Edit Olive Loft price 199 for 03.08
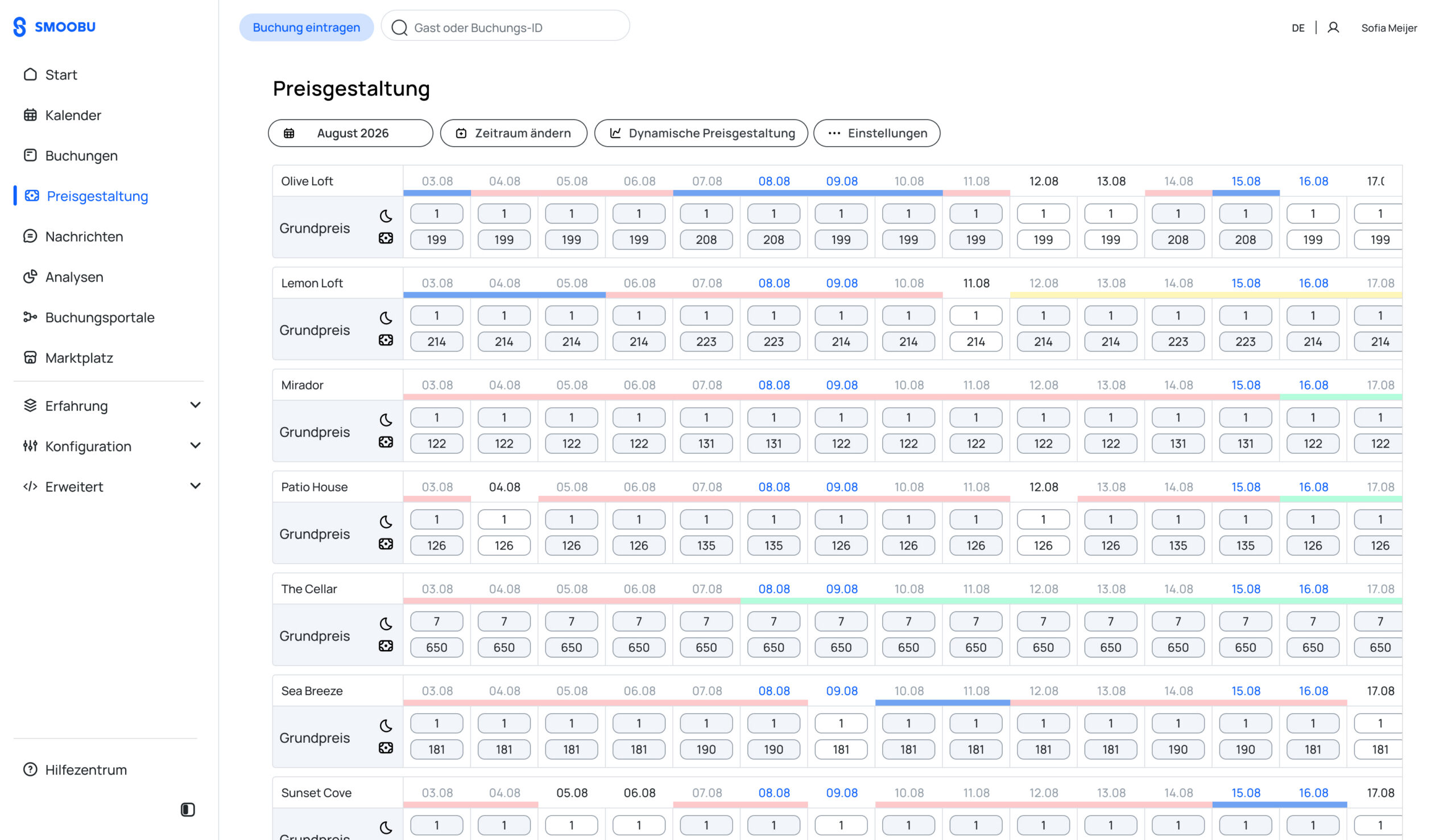This screenshot has height=840, width=1456. pyautogui.click(x=437, y=239)
